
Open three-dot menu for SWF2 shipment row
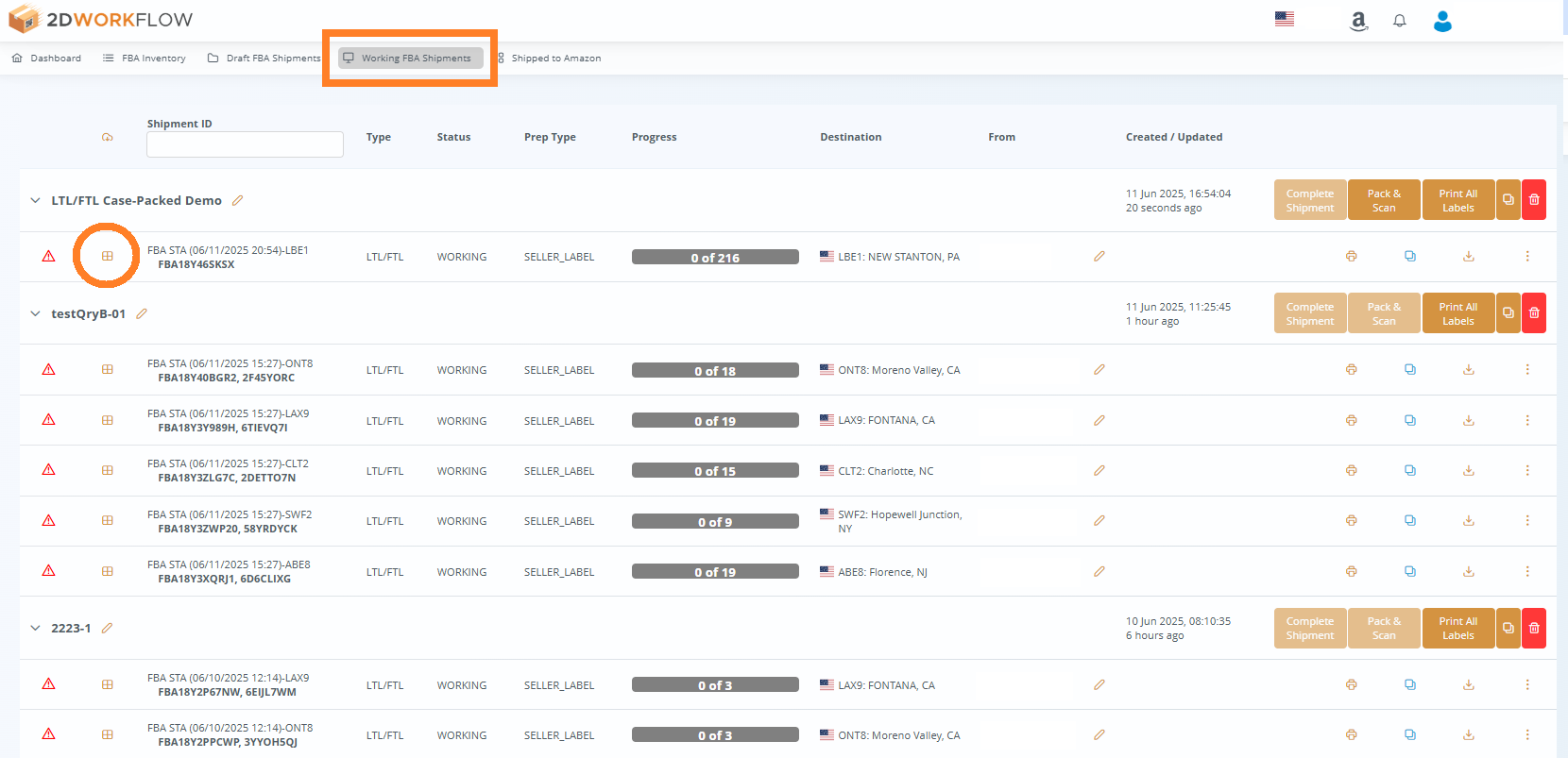click(x=1527, y=521)
